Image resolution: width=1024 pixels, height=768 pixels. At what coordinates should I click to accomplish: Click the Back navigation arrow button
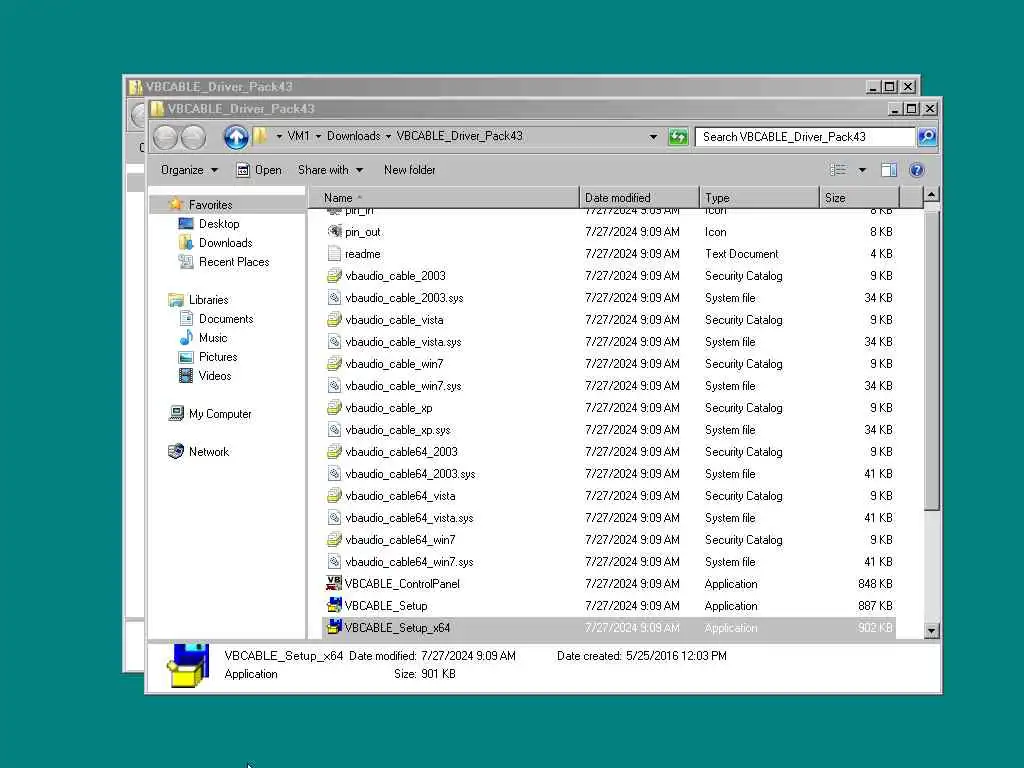pos(165,137)
